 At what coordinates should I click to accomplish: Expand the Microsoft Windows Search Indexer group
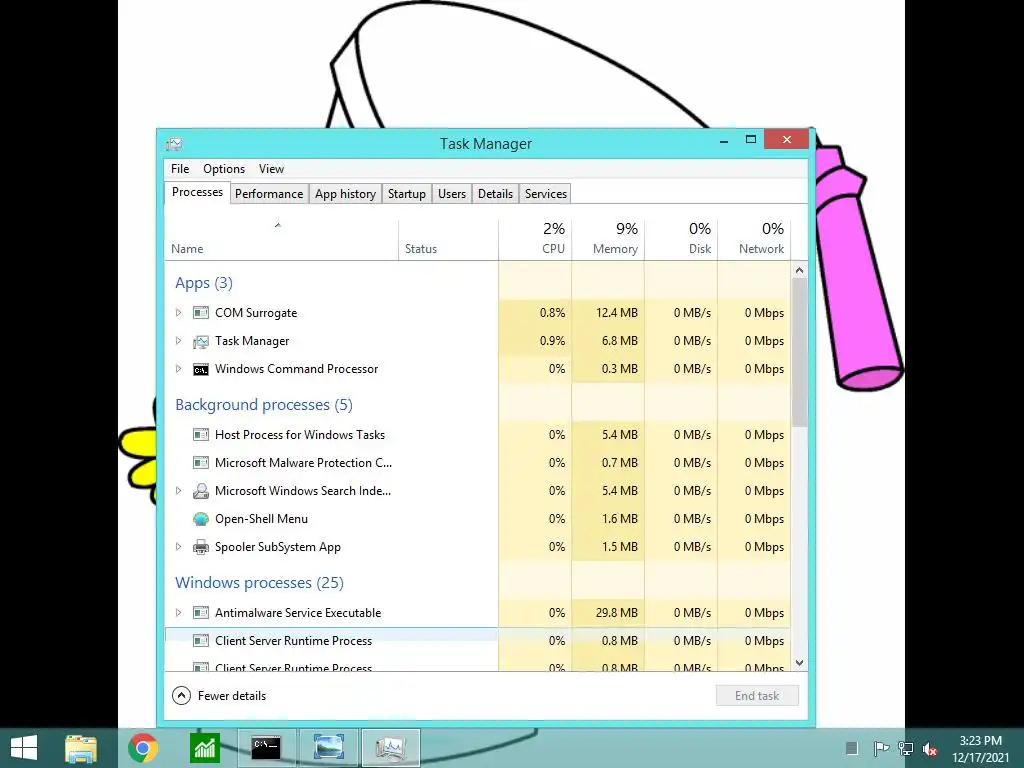click(178, 491)
